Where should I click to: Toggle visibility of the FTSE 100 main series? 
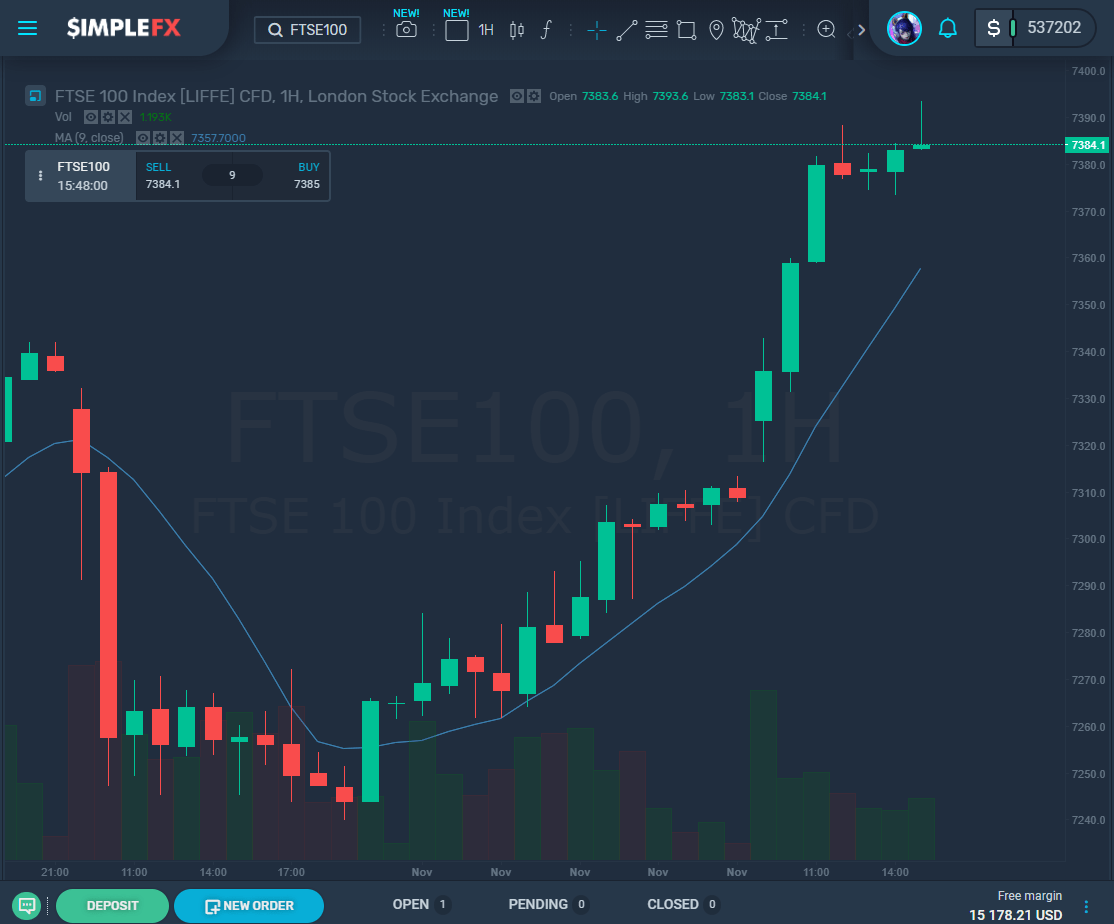(517, 96)
